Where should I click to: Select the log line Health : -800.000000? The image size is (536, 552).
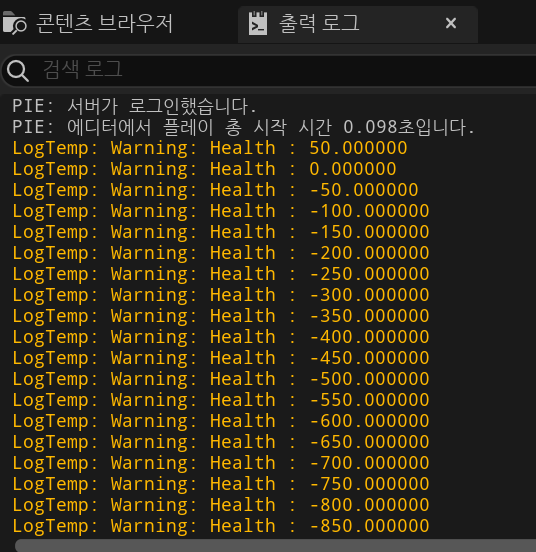click(221, 505)
